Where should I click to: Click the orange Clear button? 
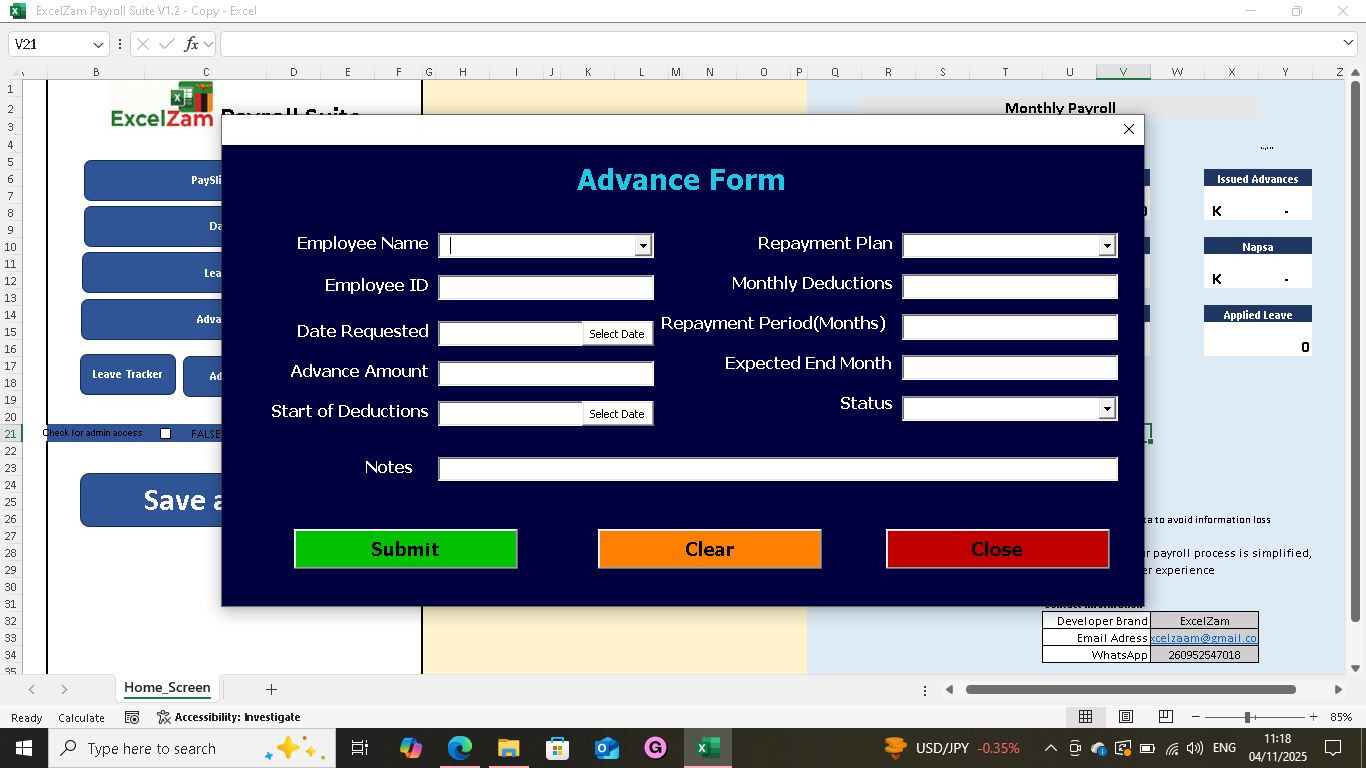pyautogui.click(x=709, y=549)
